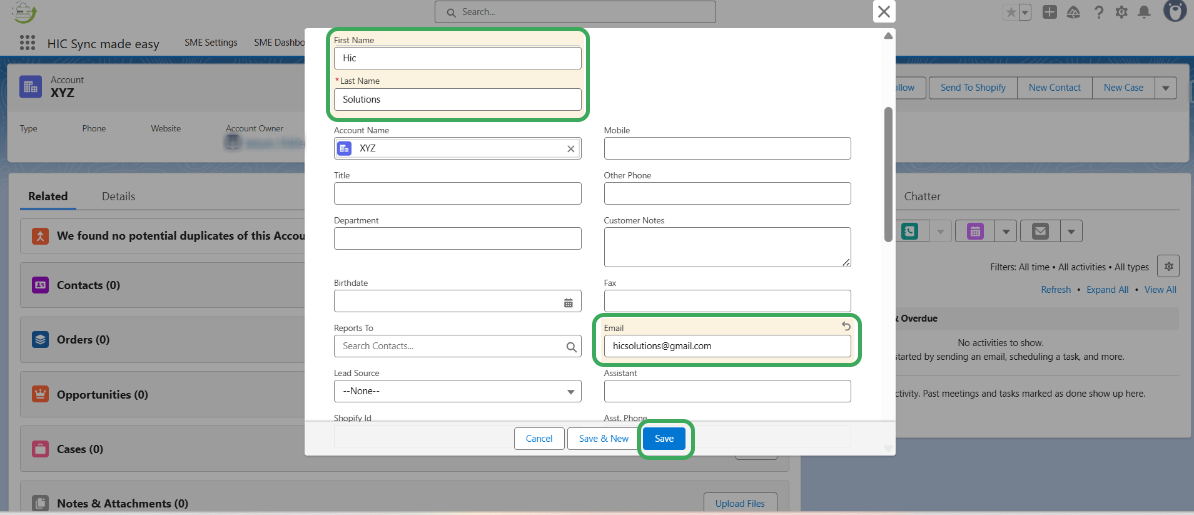Click the dialog's vertical scrollbar thumb
Viewport: 1194px width, 515px height.
click(888, 174)
